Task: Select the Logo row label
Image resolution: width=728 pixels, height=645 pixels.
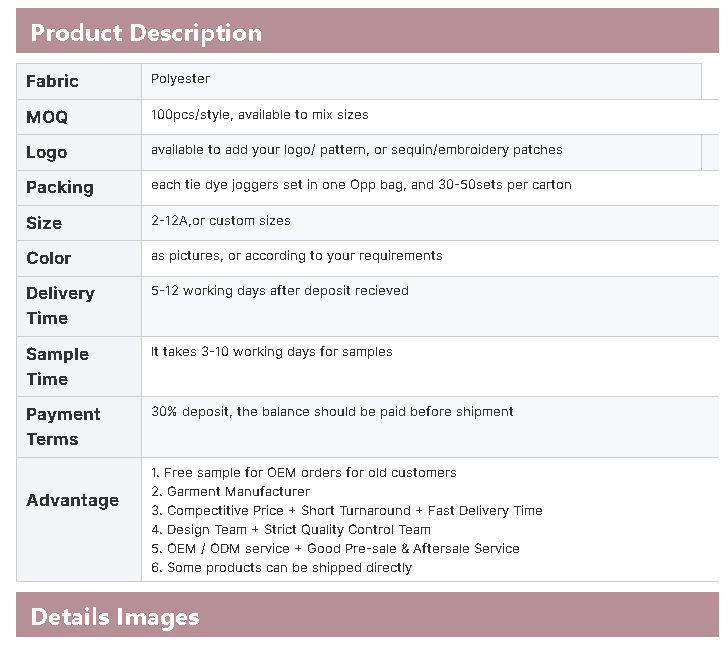Action: (x=46, y=152)
